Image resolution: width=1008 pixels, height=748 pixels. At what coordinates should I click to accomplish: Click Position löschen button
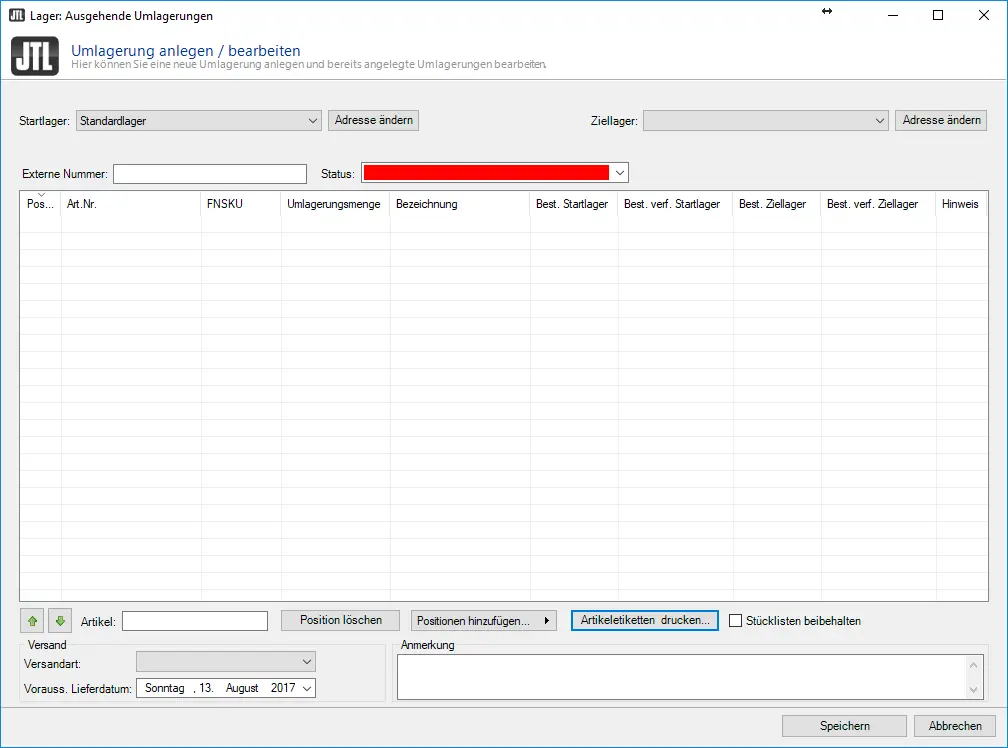[x=341, y=620]
